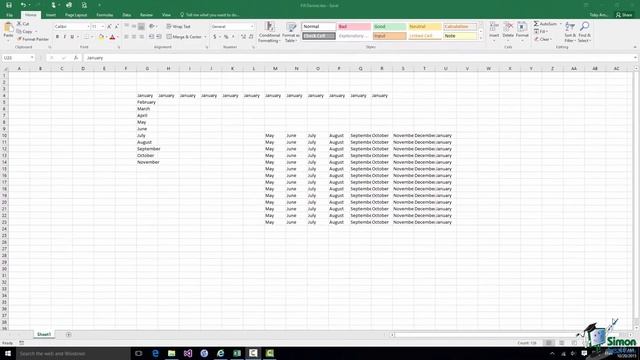Switch to the Data tab

click(127, 15)
